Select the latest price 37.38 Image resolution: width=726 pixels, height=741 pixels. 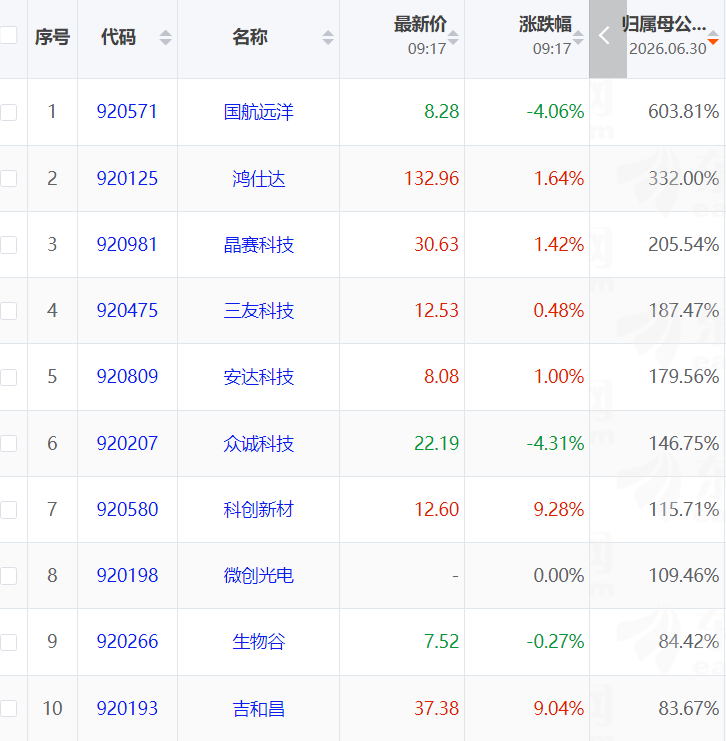436,708
